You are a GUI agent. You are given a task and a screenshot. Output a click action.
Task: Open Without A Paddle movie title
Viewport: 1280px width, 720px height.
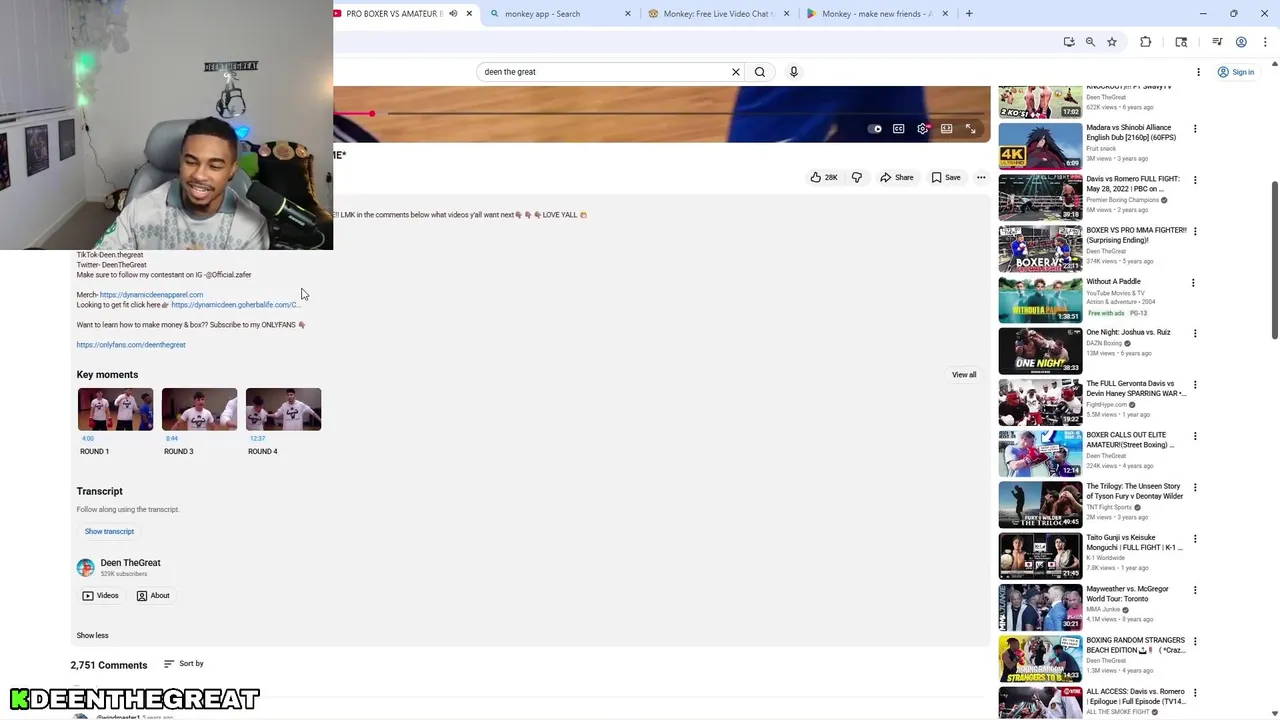(1113, 282)
